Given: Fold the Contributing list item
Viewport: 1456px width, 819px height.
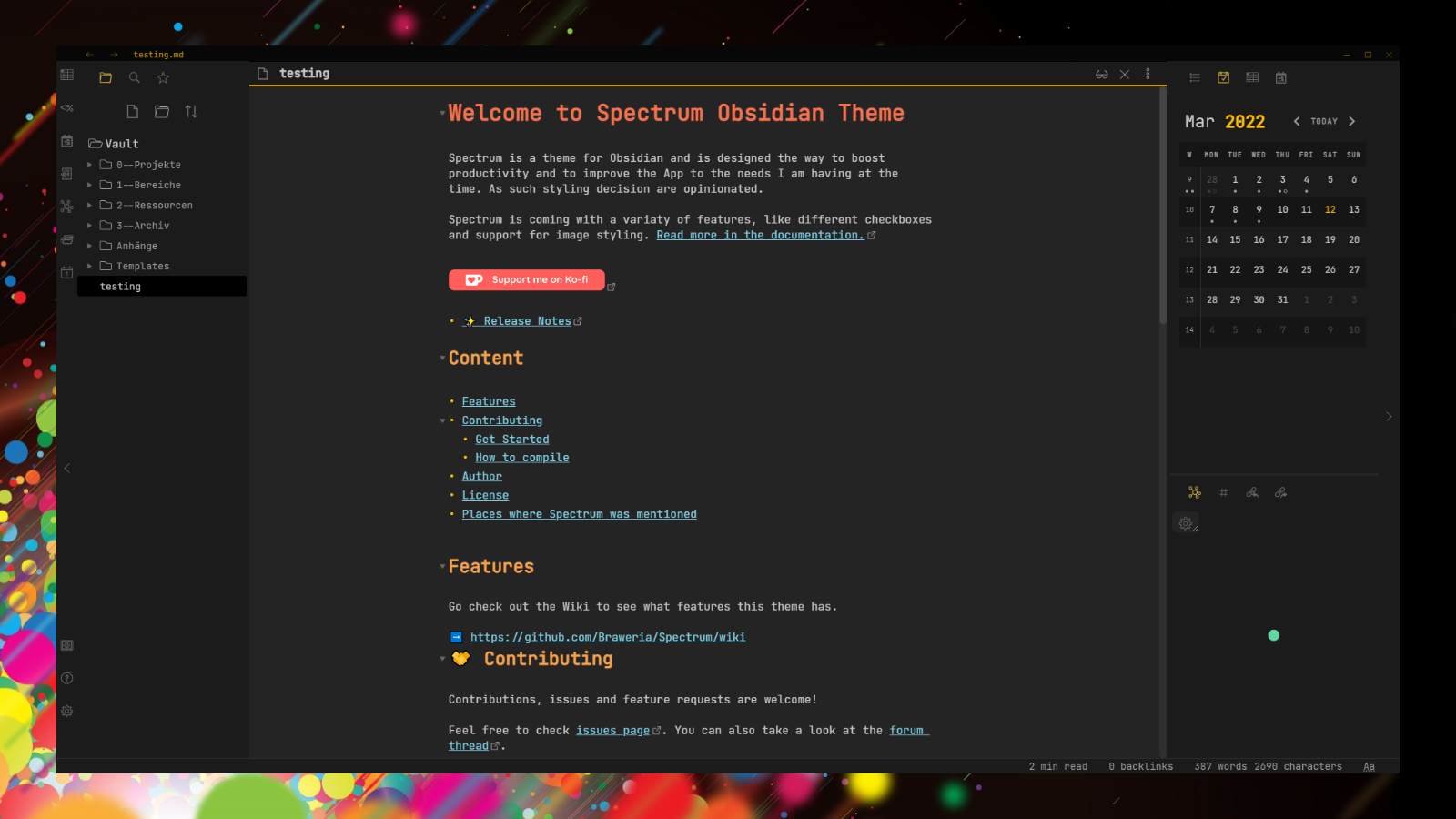Looking at the screenshot, I should point(442,420).
